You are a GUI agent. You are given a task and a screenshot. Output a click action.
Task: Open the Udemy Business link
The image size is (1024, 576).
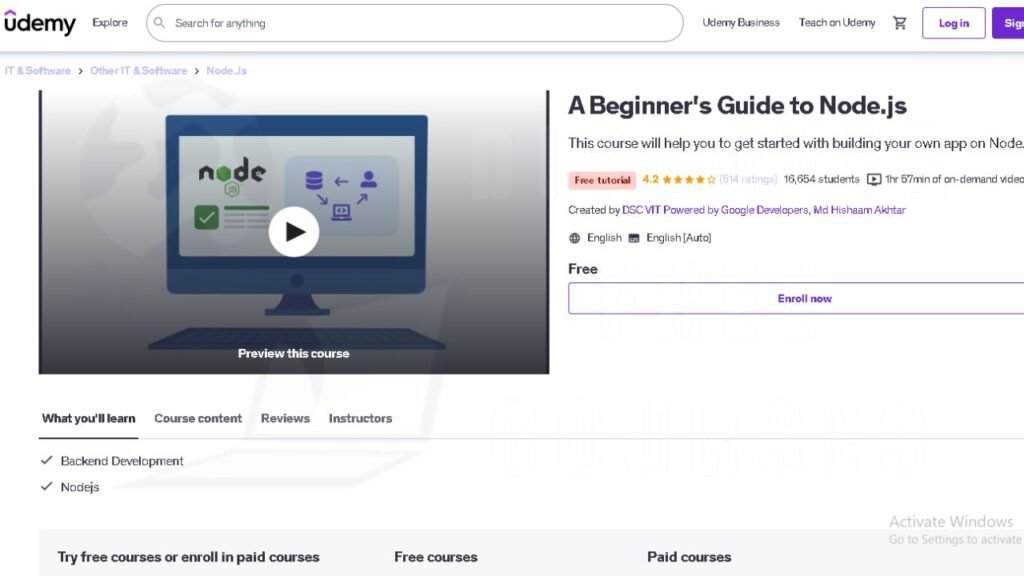click(741, 23)
